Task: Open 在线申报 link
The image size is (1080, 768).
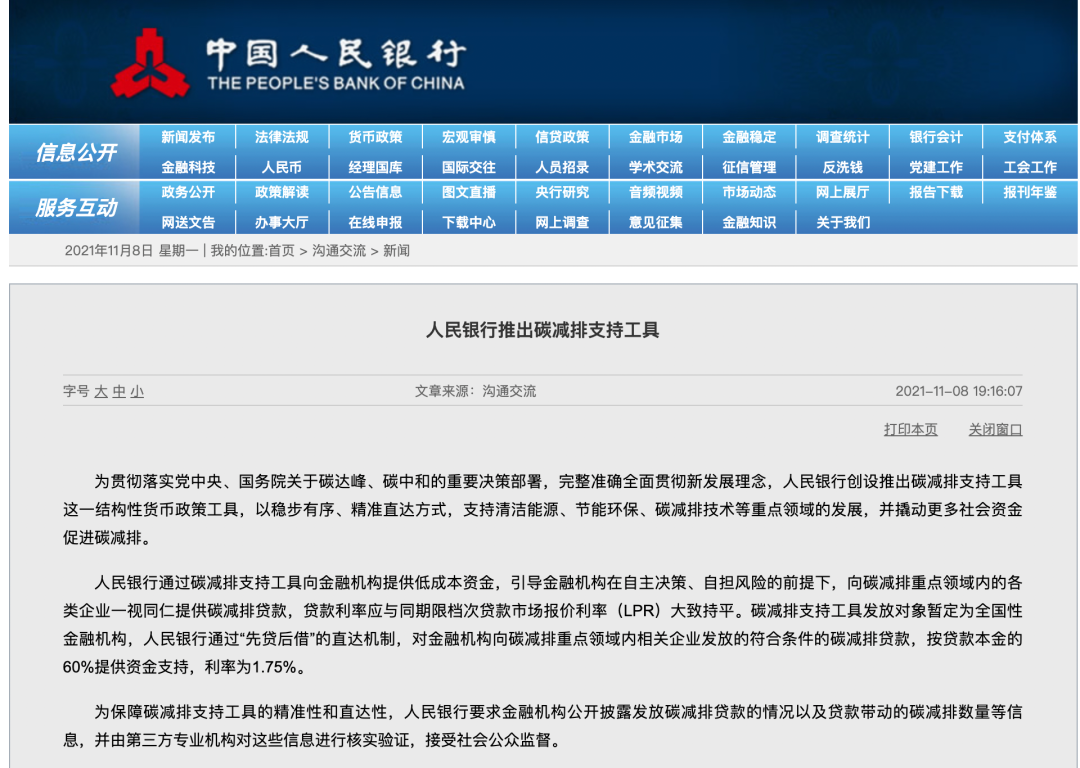Action: coord(375,222)
